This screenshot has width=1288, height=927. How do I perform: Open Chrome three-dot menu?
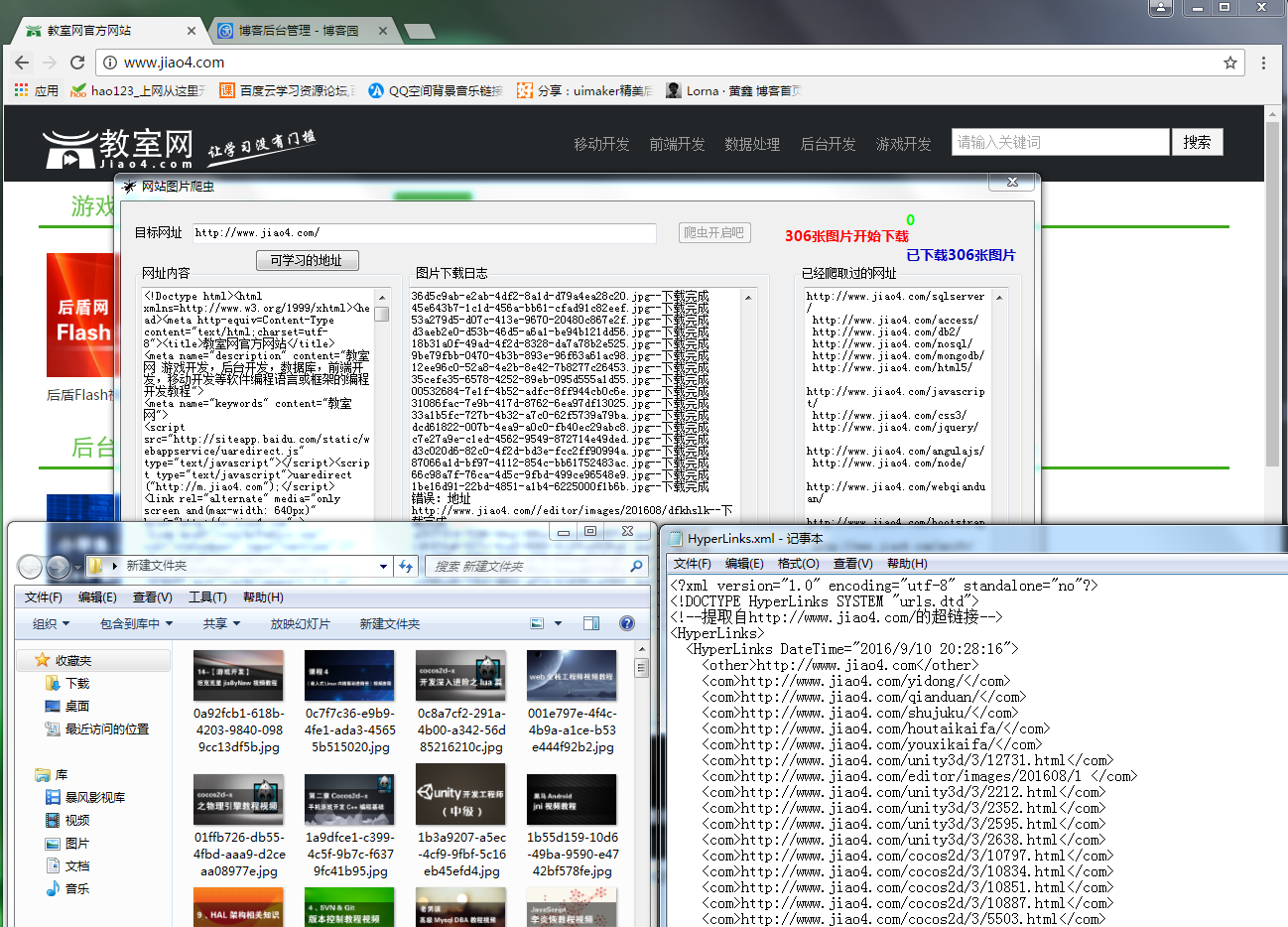tap(1263, 63)
